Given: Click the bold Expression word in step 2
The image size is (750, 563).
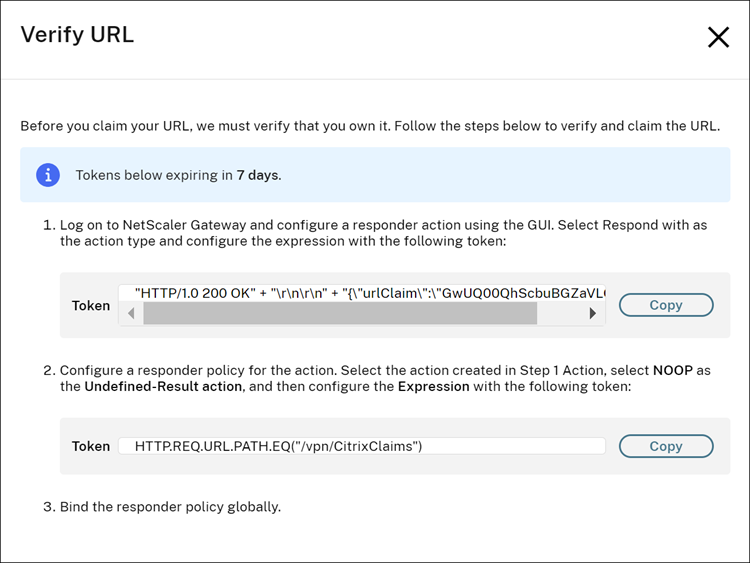Looking at the screenshot, I should click(433, 386).
